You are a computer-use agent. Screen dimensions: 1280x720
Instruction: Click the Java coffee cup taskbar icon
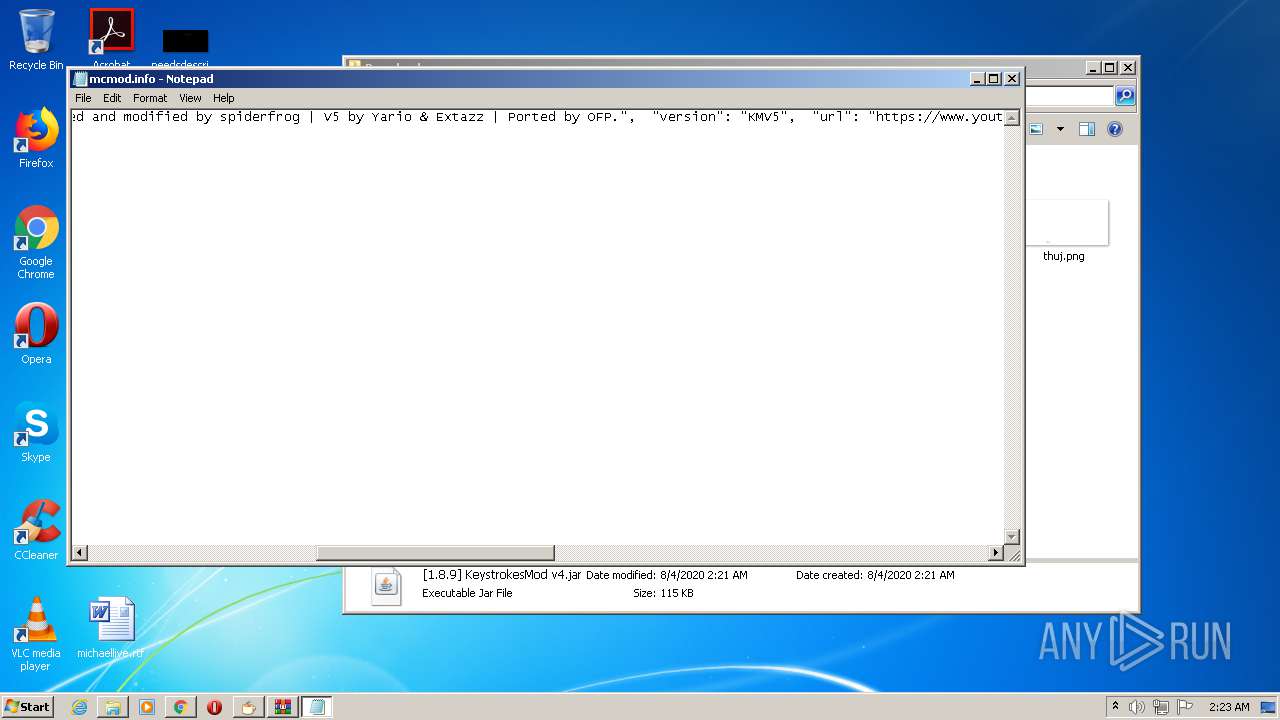[249, 707]
